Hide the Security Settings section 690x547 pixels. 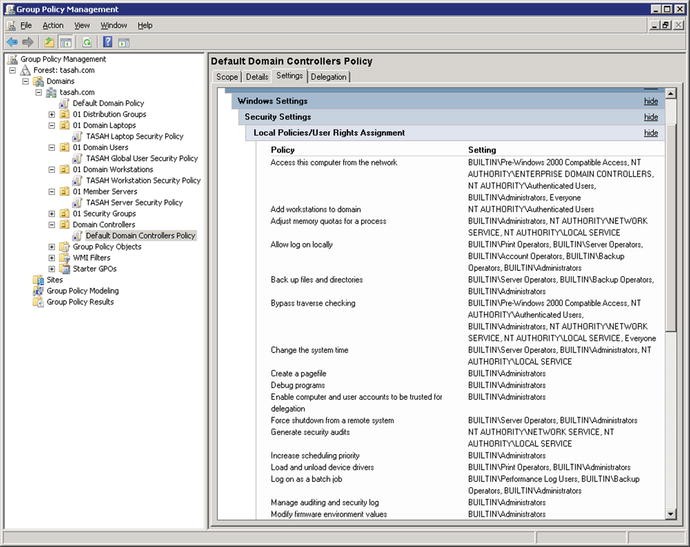(x=651, y=117)
